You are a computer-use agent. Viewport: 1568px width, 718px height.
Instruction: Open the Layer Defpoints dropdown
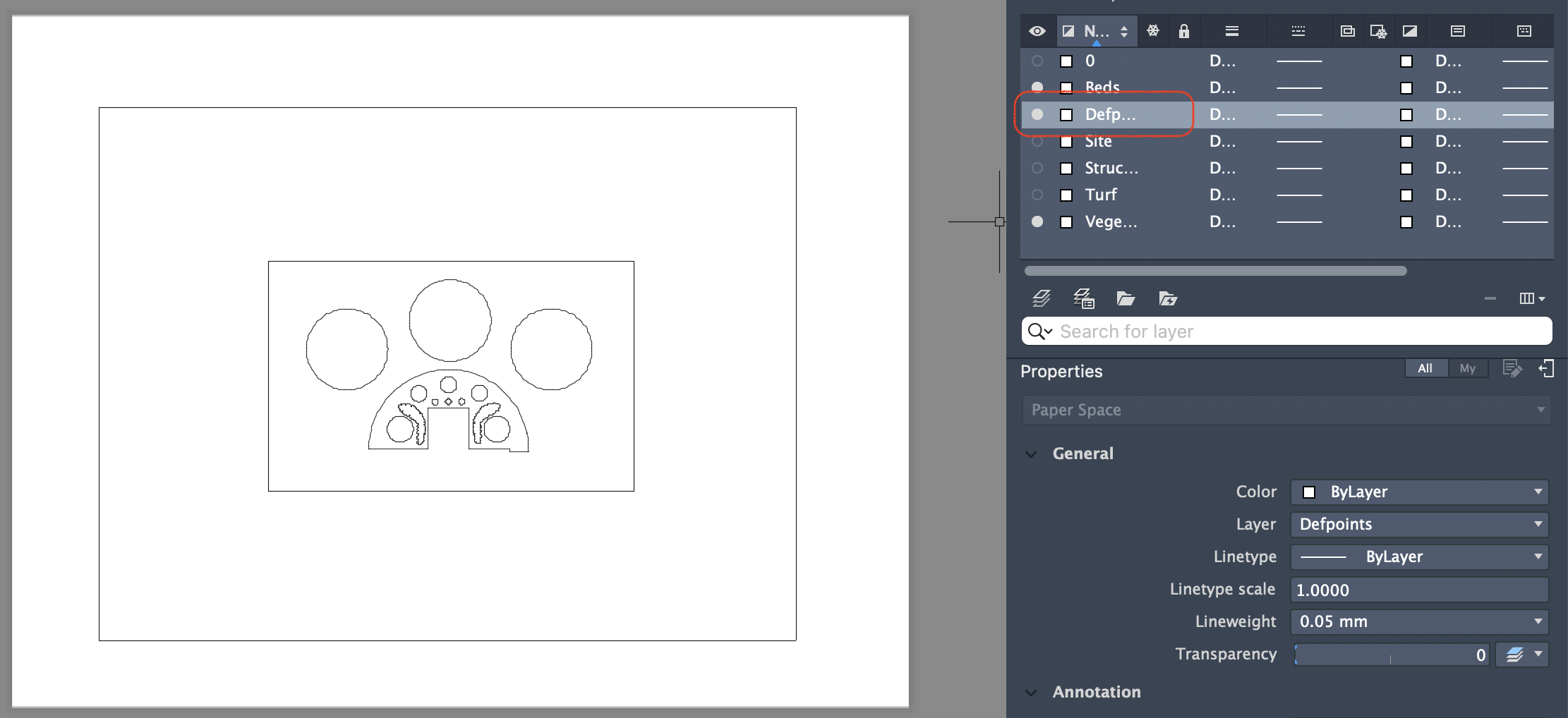point(1420,524)
